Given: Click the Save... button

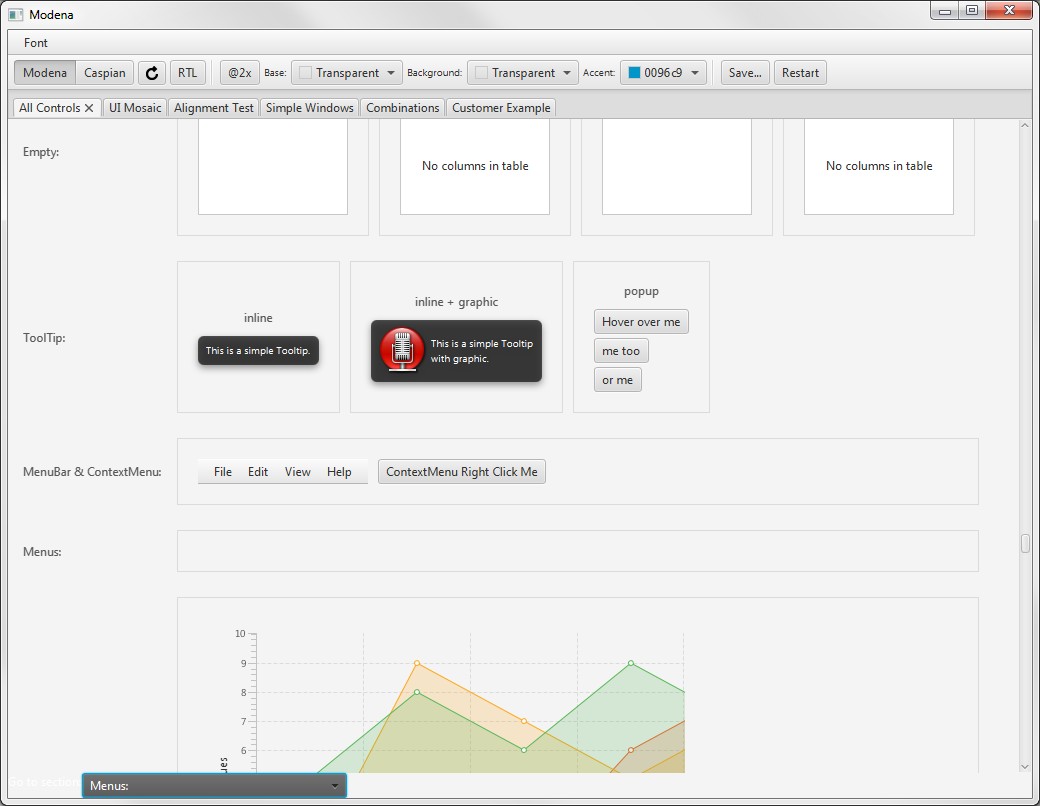Looking at the screenshot, I should [x=745, y=73].
